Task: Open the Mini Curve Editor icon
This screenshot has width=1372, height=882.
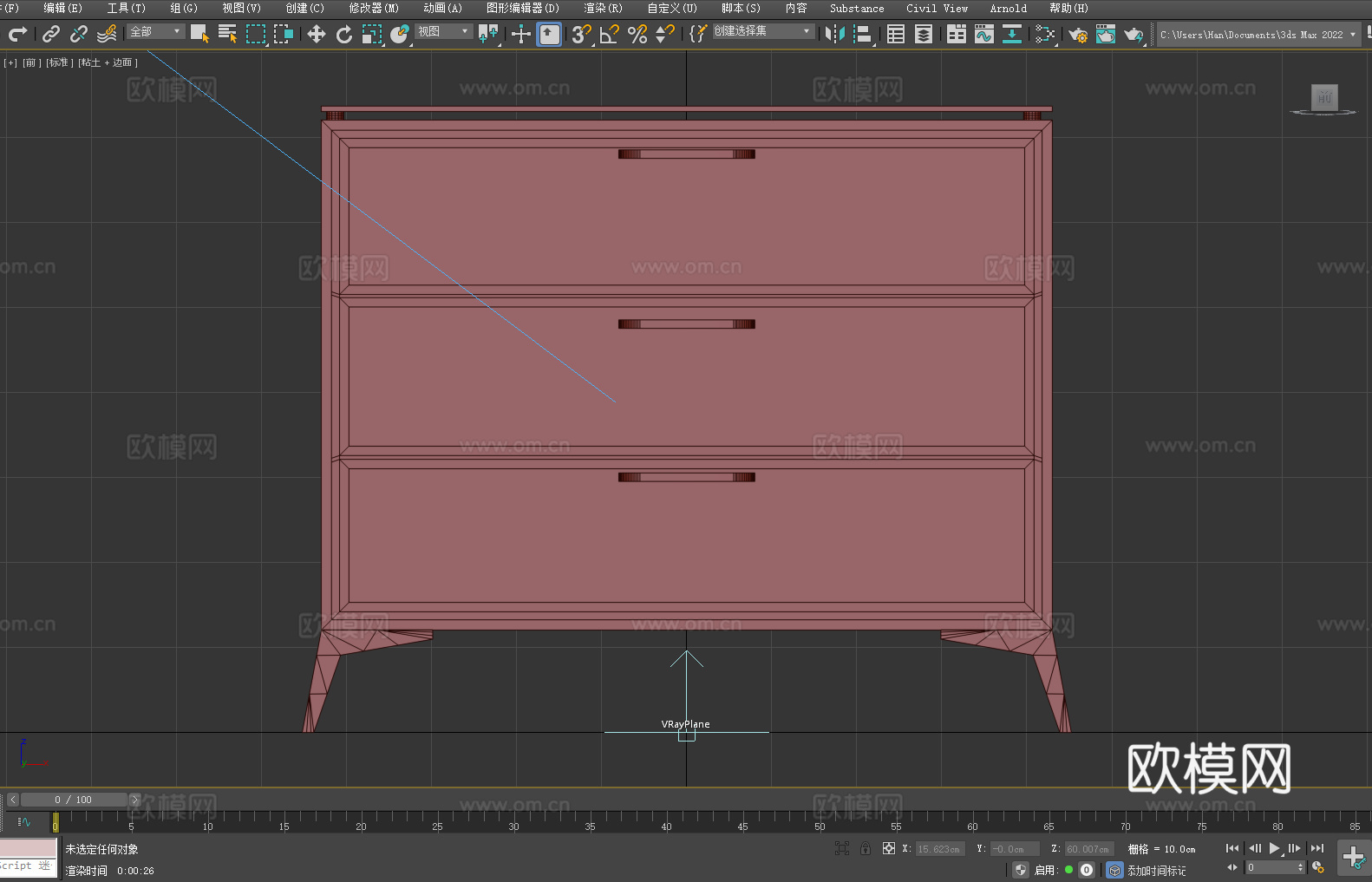Action: (x=24, y=821)
